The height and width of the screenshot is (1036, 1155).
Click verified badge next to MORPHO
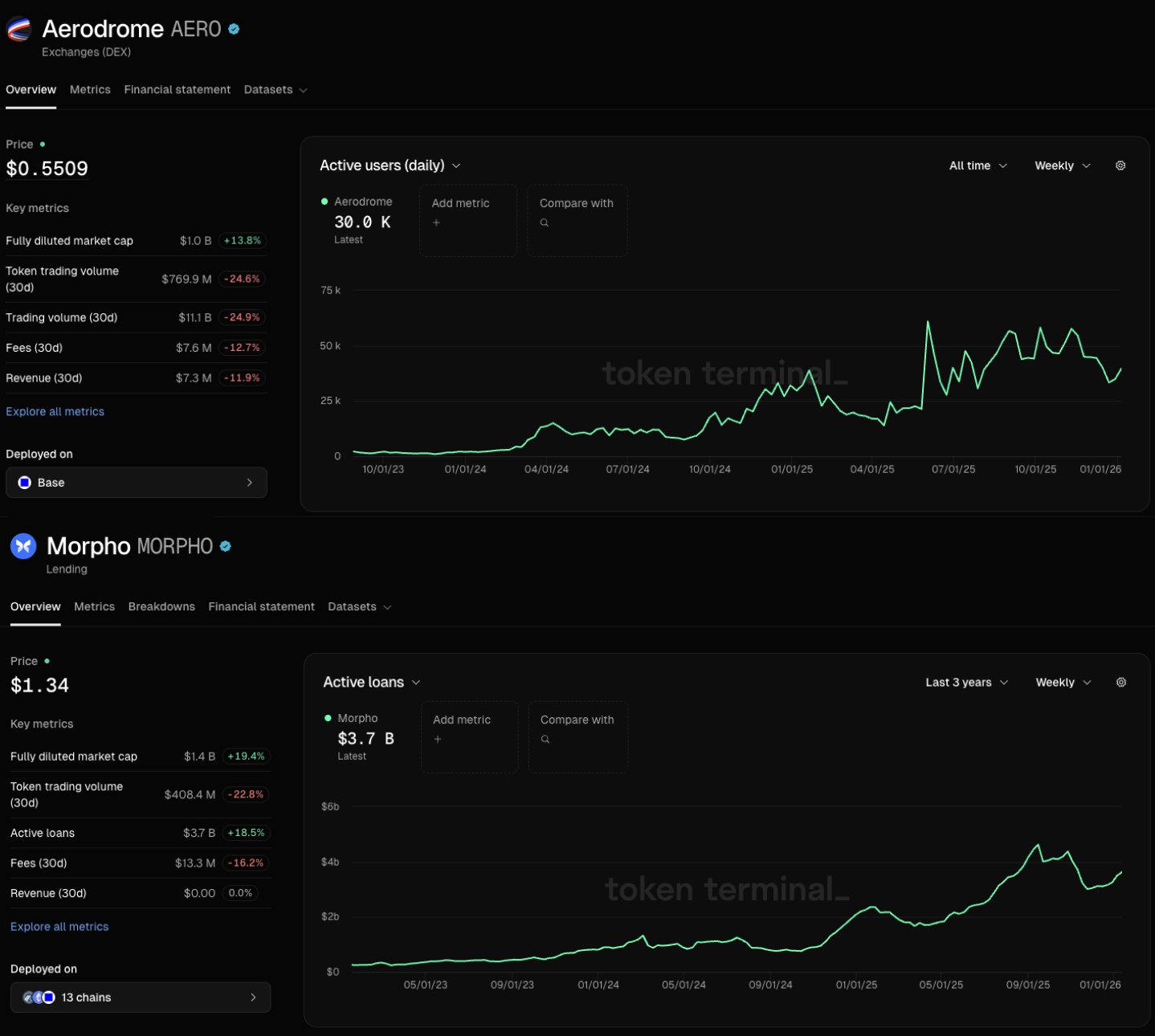(226, 546)
